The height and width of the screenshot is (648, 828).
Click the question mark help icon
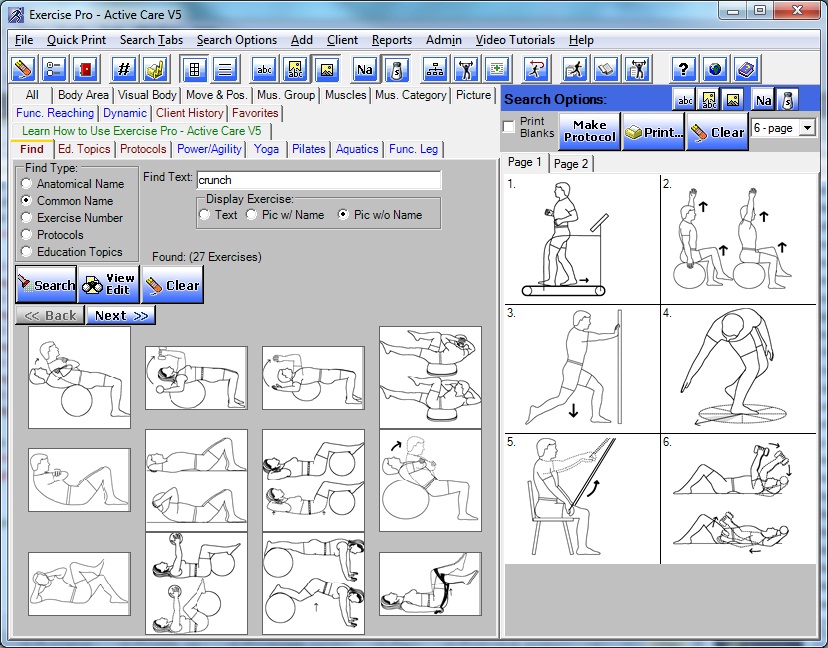[x=684, y=69]
